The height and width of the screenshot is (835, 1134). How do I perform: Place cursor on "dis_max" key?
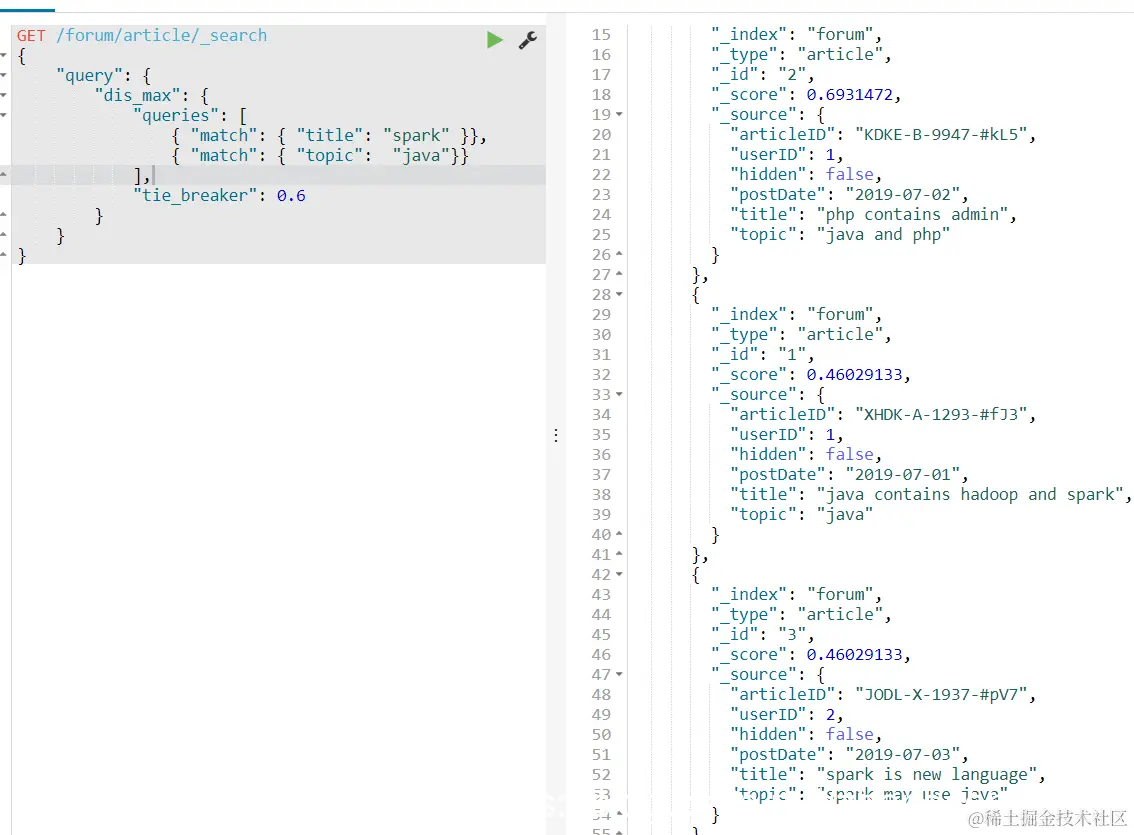pos(137,95)
